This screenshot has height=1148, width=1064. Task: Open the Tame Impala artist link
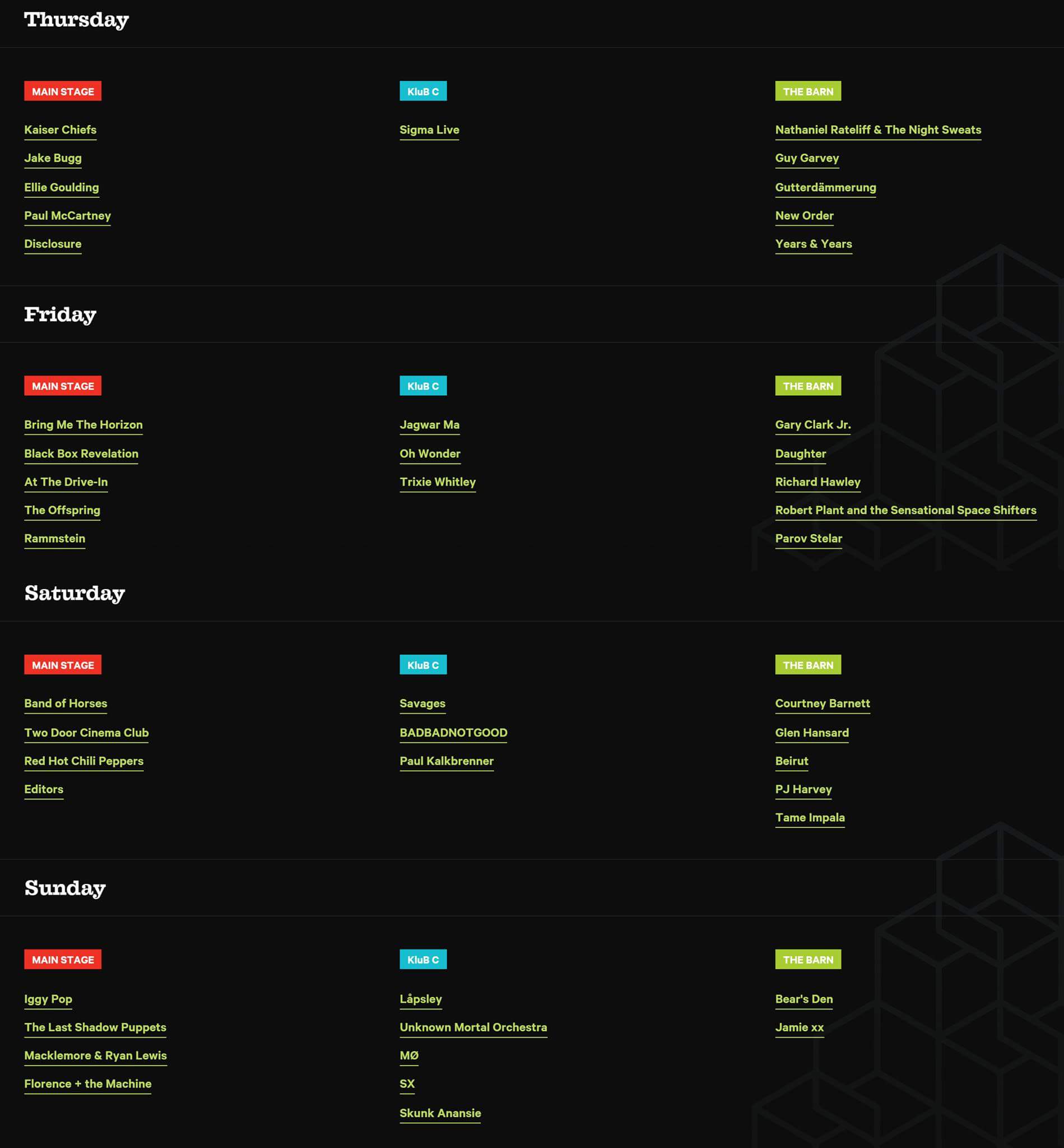[x=810, y=818]
